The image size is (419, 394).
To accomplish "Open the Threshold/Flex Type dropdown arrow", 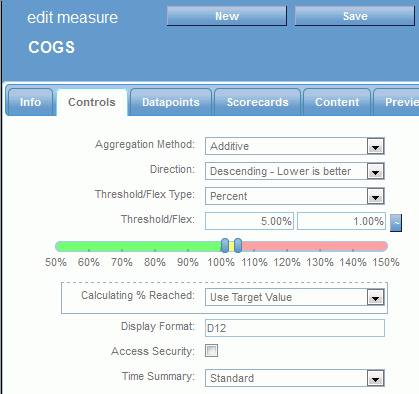I will pos(376,196).
